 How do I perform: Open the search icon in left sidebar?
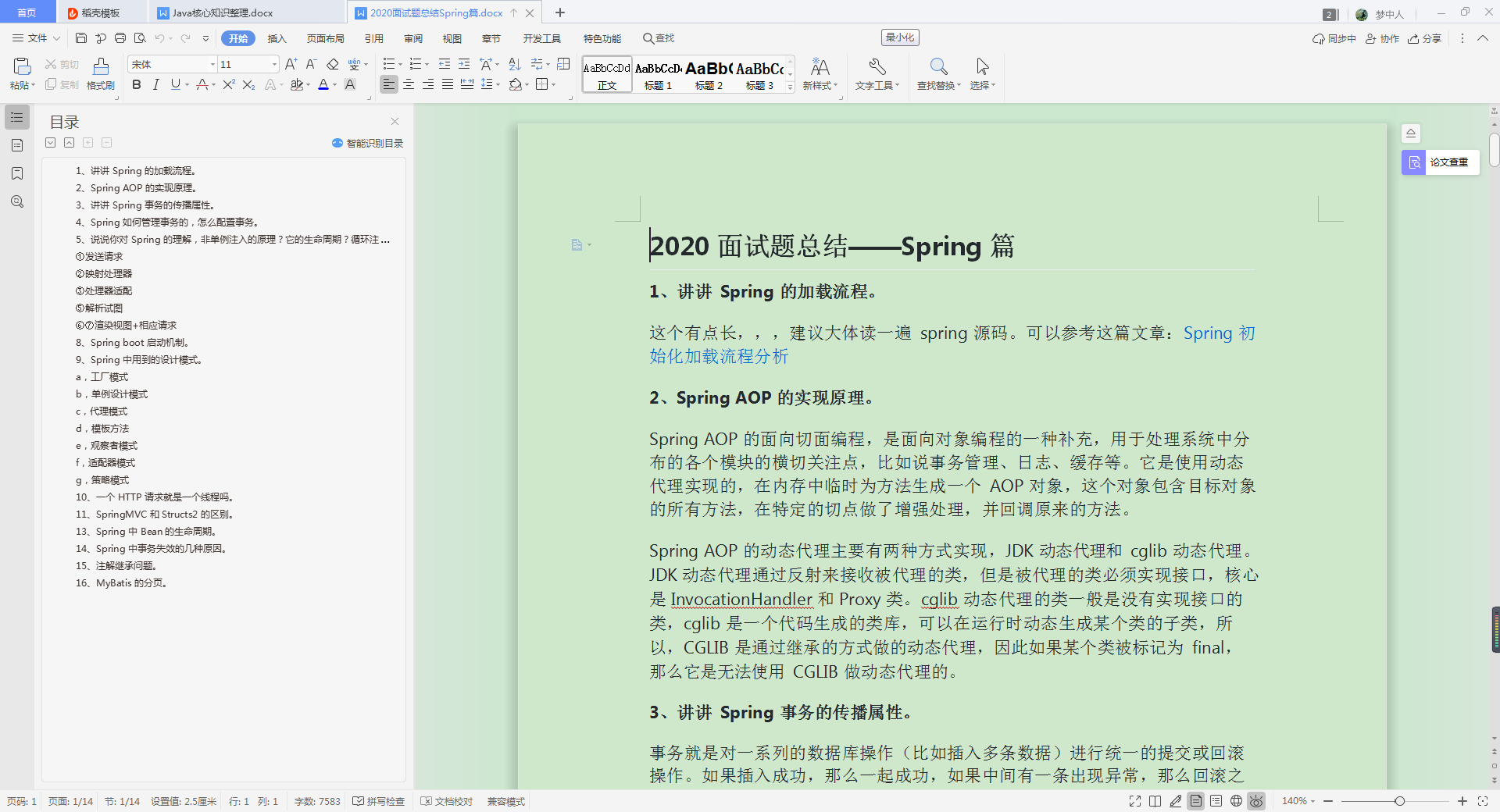(x=17, y=201)
